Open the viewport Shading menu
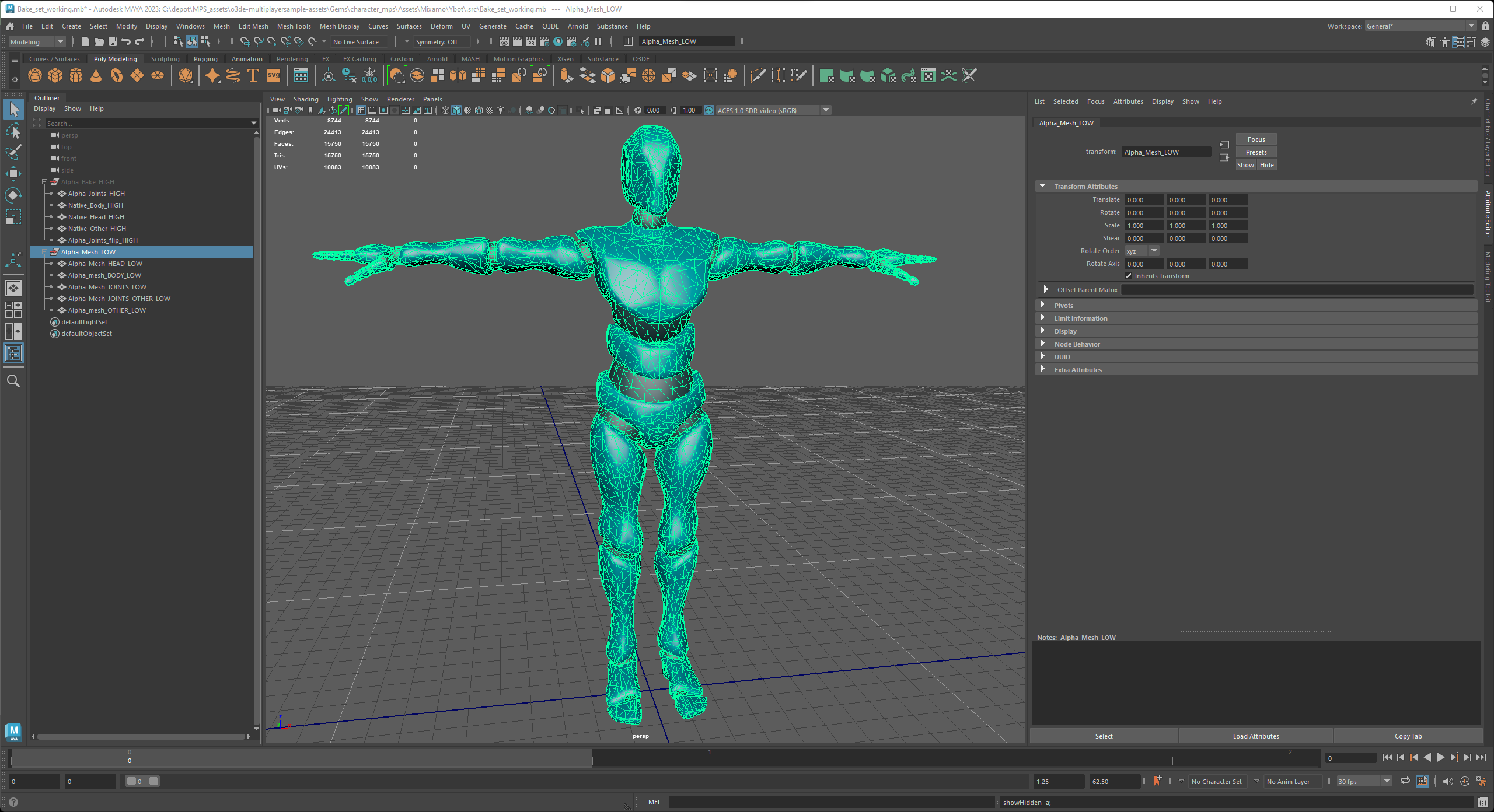Screen dimensions: 1494x812 (306, 99)
